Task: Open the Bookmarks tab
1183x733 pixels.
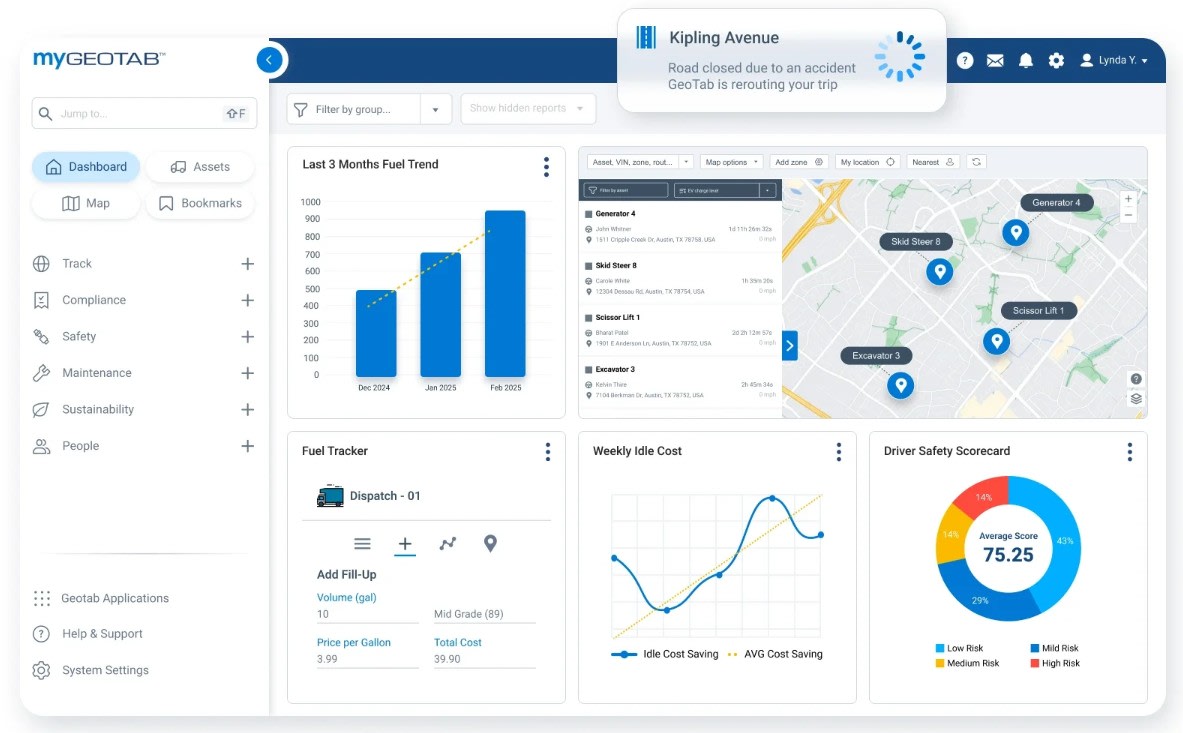Action: [x=200, y=203]
